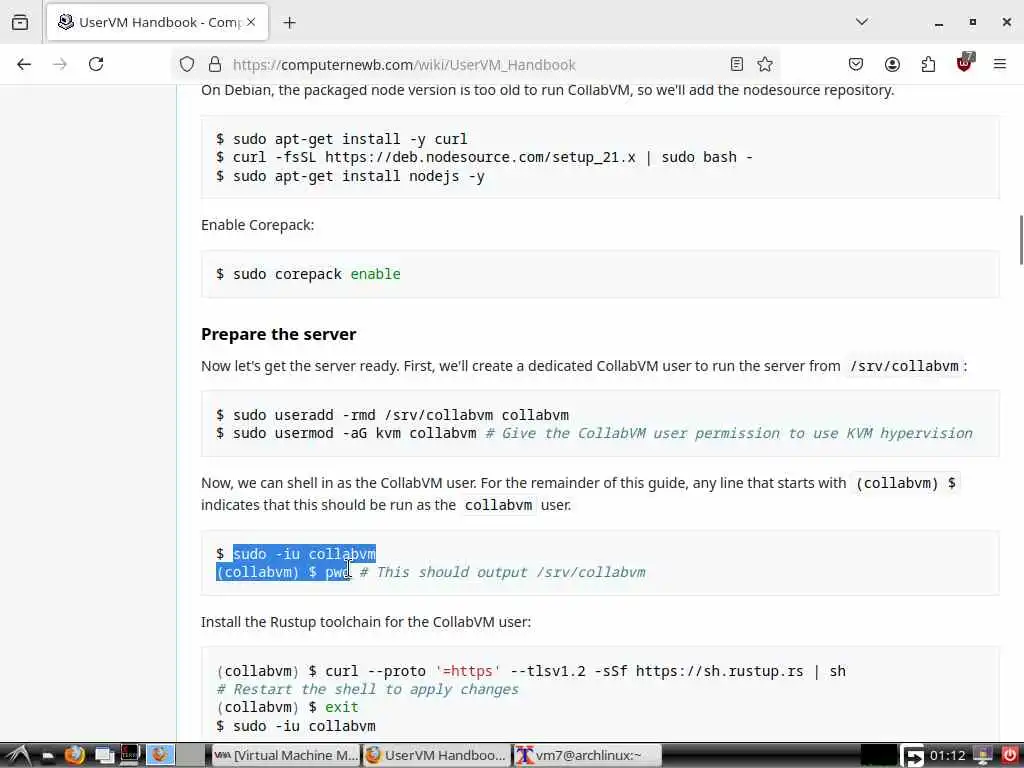
Task: Click the '(collabvm) $ exit' line
Action: pos(287,707)
